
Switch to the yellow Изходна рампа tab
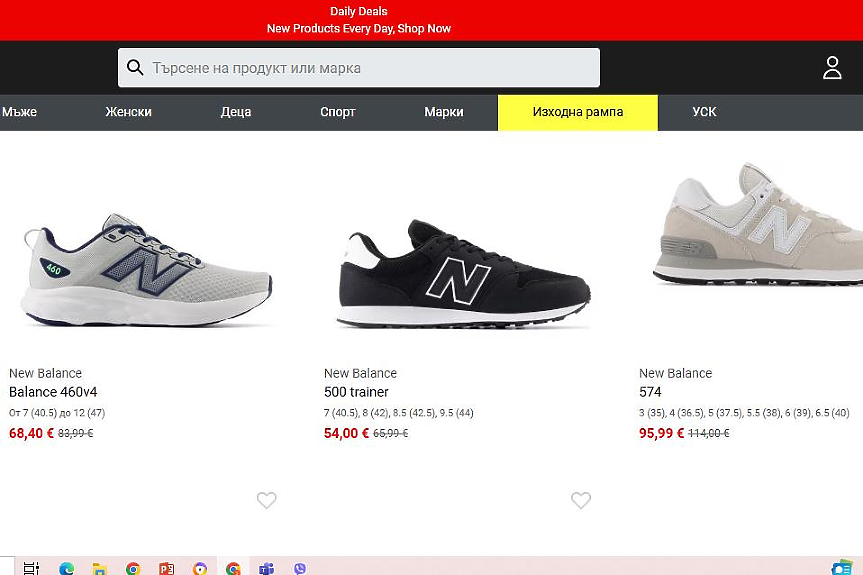577,112
